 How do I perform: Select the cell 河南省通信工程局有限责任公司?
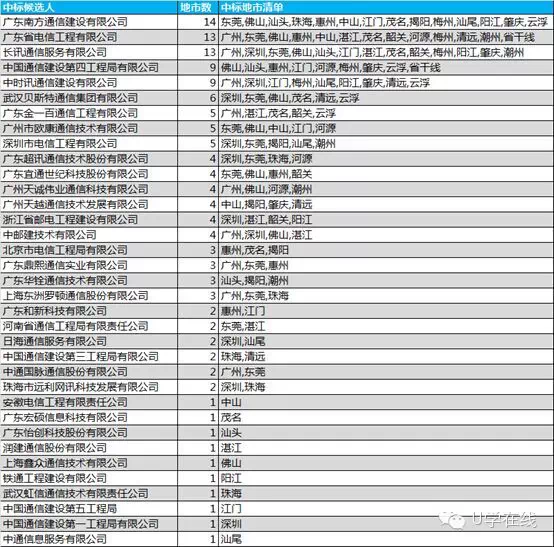(x=89, y=326)
